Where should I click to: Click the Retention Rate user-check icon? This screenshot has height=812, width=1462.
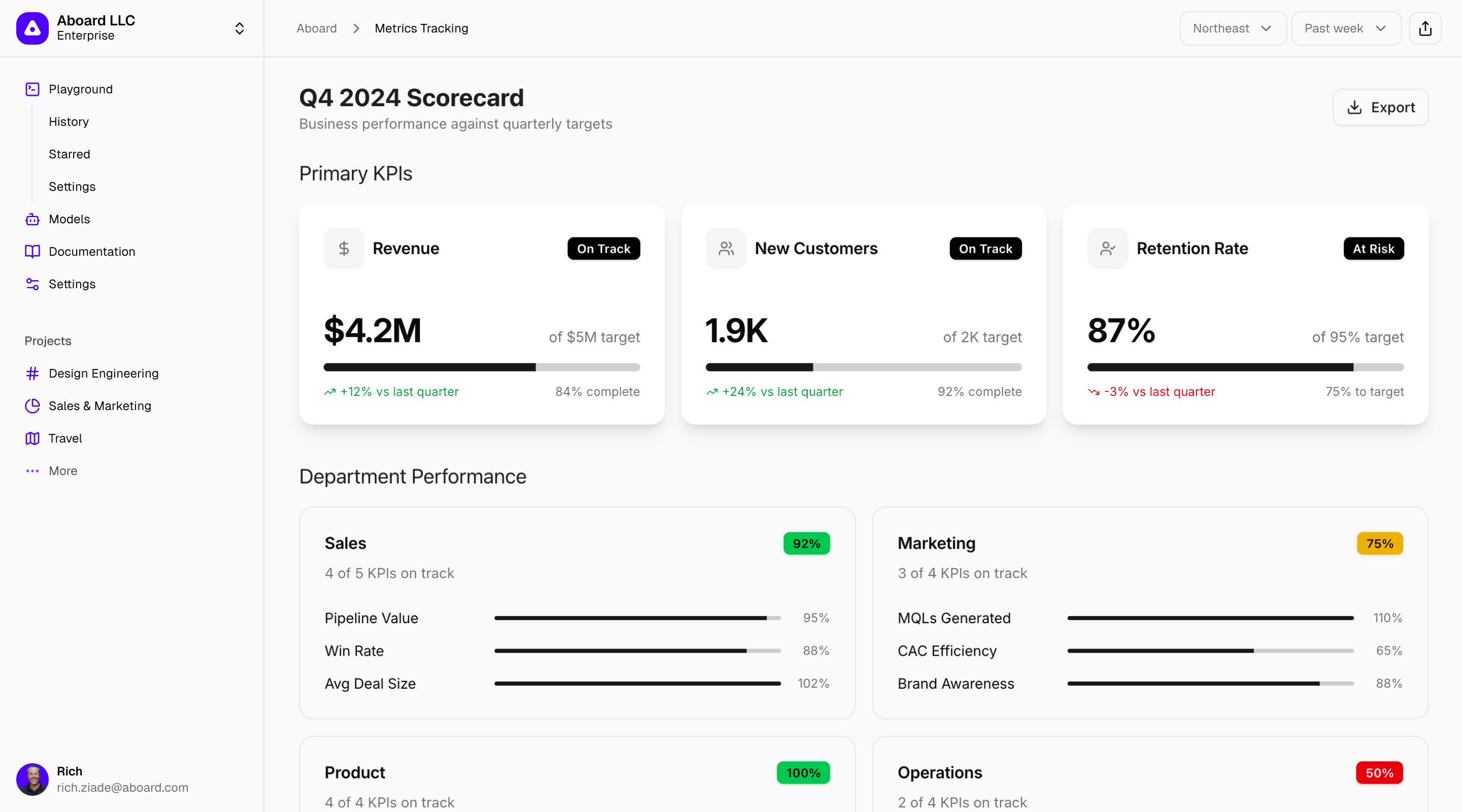(x=1107, y=249)
